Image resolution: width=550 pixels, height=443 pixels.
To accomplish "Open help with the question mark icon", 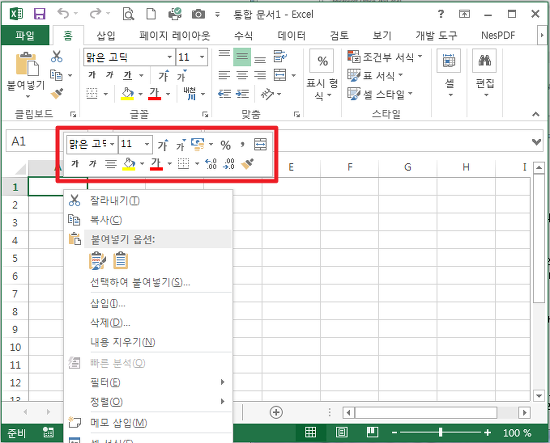I will tap(441, 14).
